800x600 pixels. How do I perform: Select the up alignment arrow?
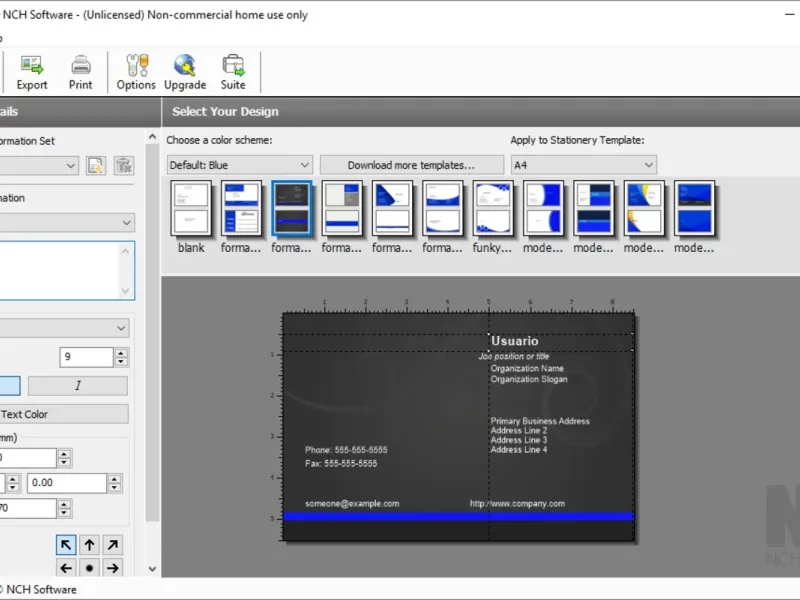pos(89,545)
